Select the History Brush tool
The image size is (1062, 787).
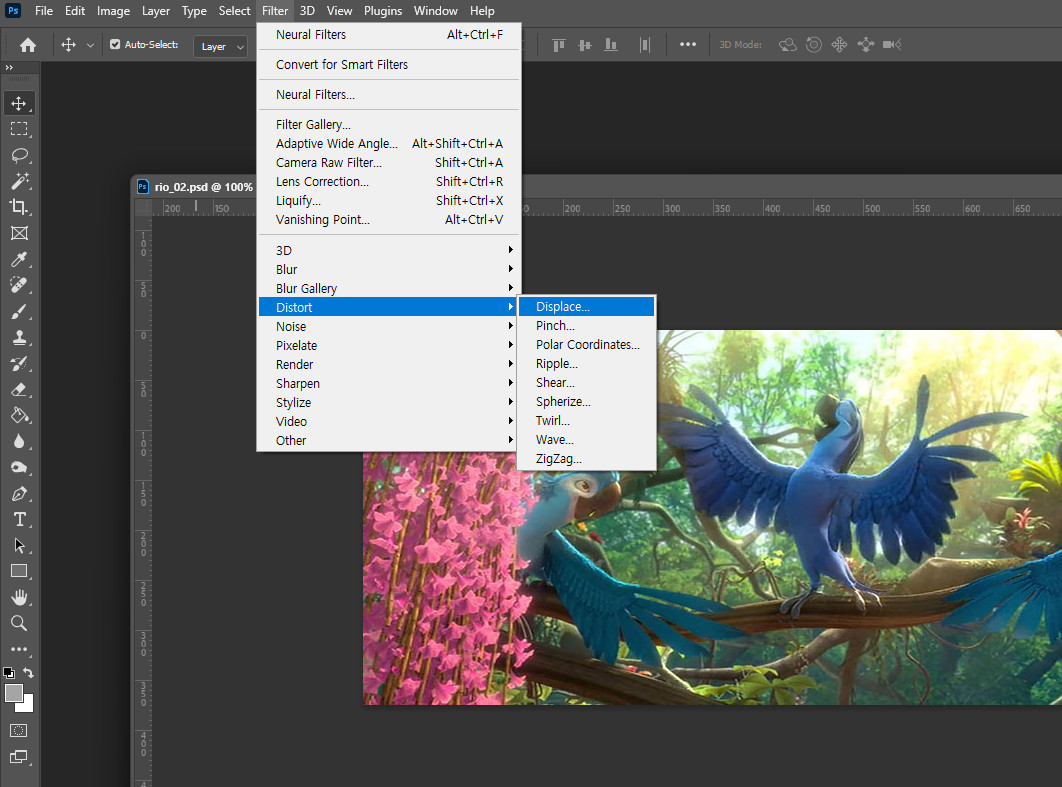[x=19, y=364]
